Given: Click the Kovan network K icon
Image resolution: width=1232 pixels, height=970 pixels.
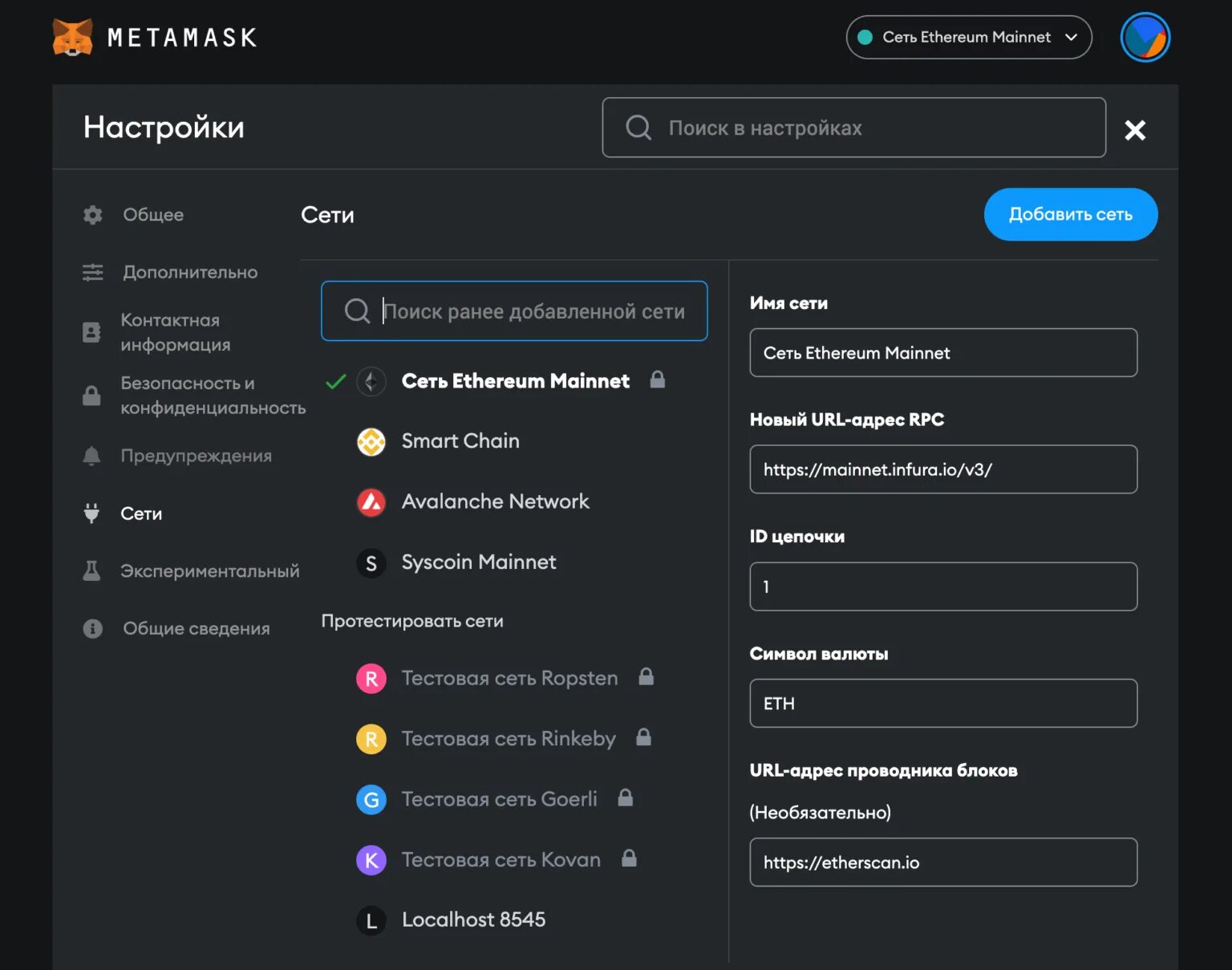Looking at the screenshot, I should pos(371,860).
